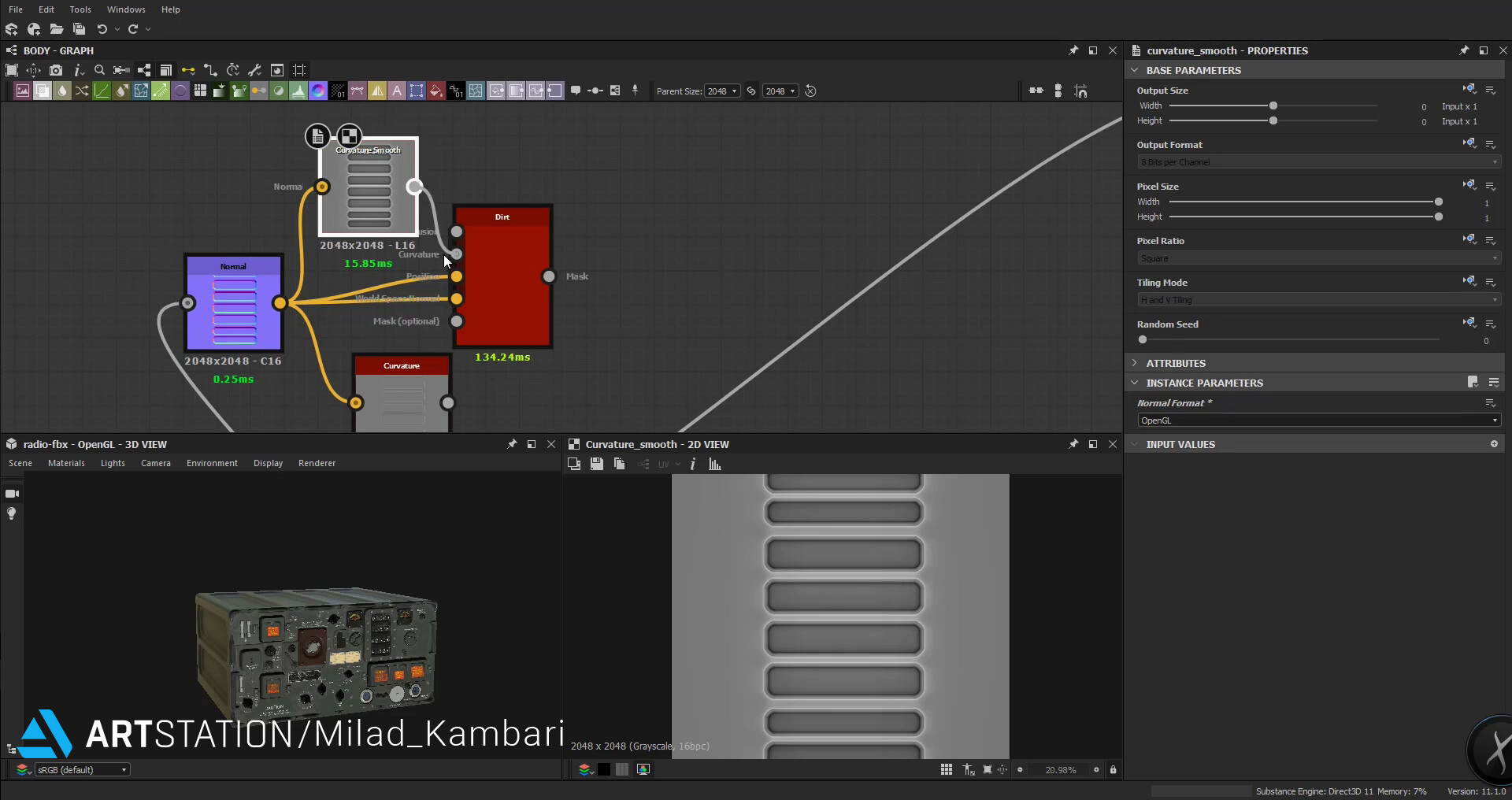Open the search field in the graph toolbar
This screenshot has height=800, width=1512.
[x=100, y=70]
